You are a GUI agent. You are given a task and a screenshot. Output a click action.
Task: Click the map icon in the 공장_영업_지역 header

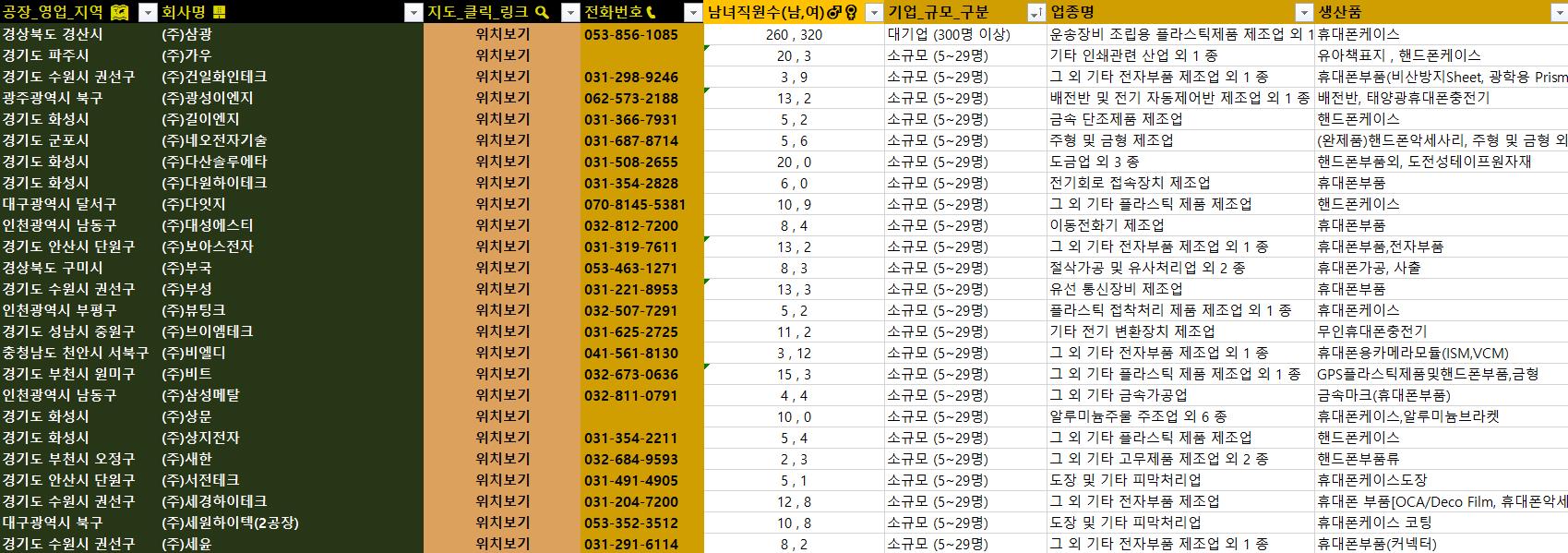(x=119, y=12)
